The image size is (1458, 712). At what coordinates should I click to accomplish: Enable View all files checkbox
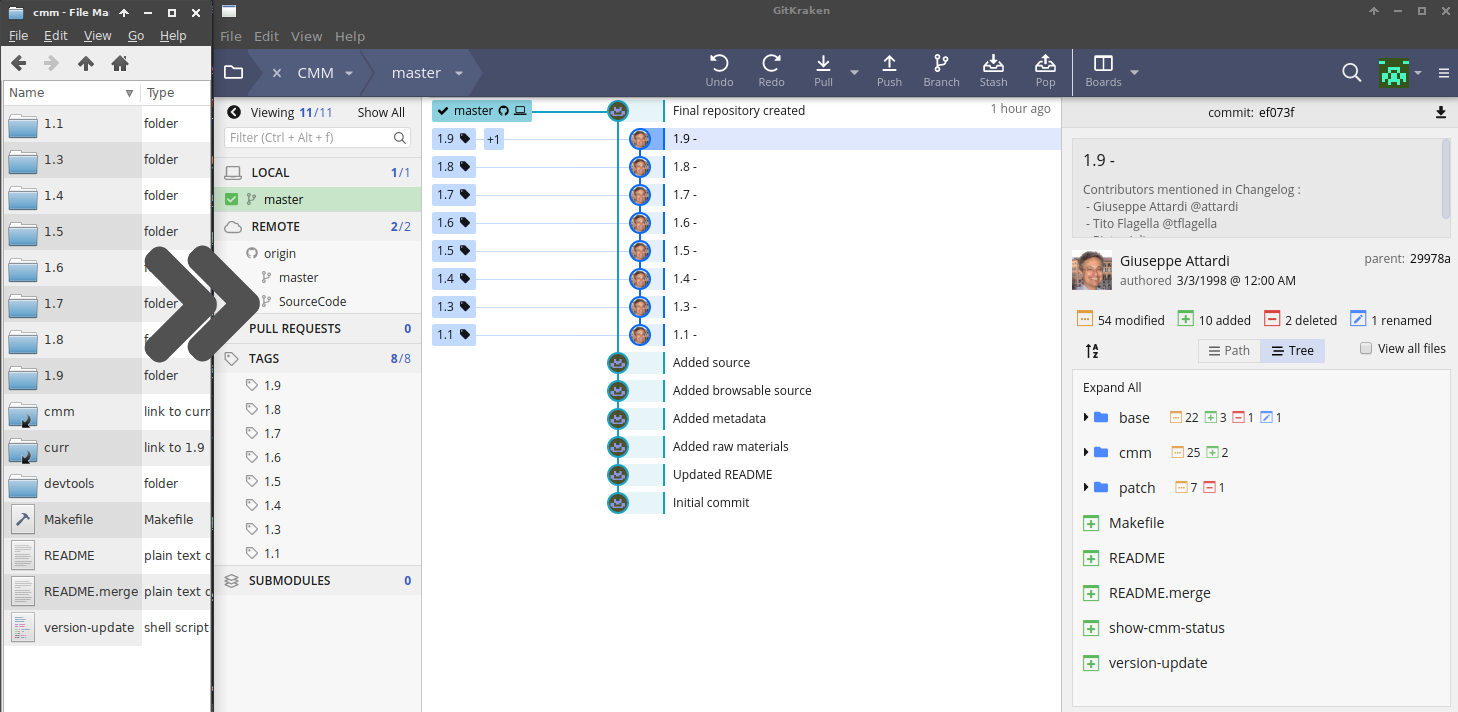click(x=1365, y=348)
